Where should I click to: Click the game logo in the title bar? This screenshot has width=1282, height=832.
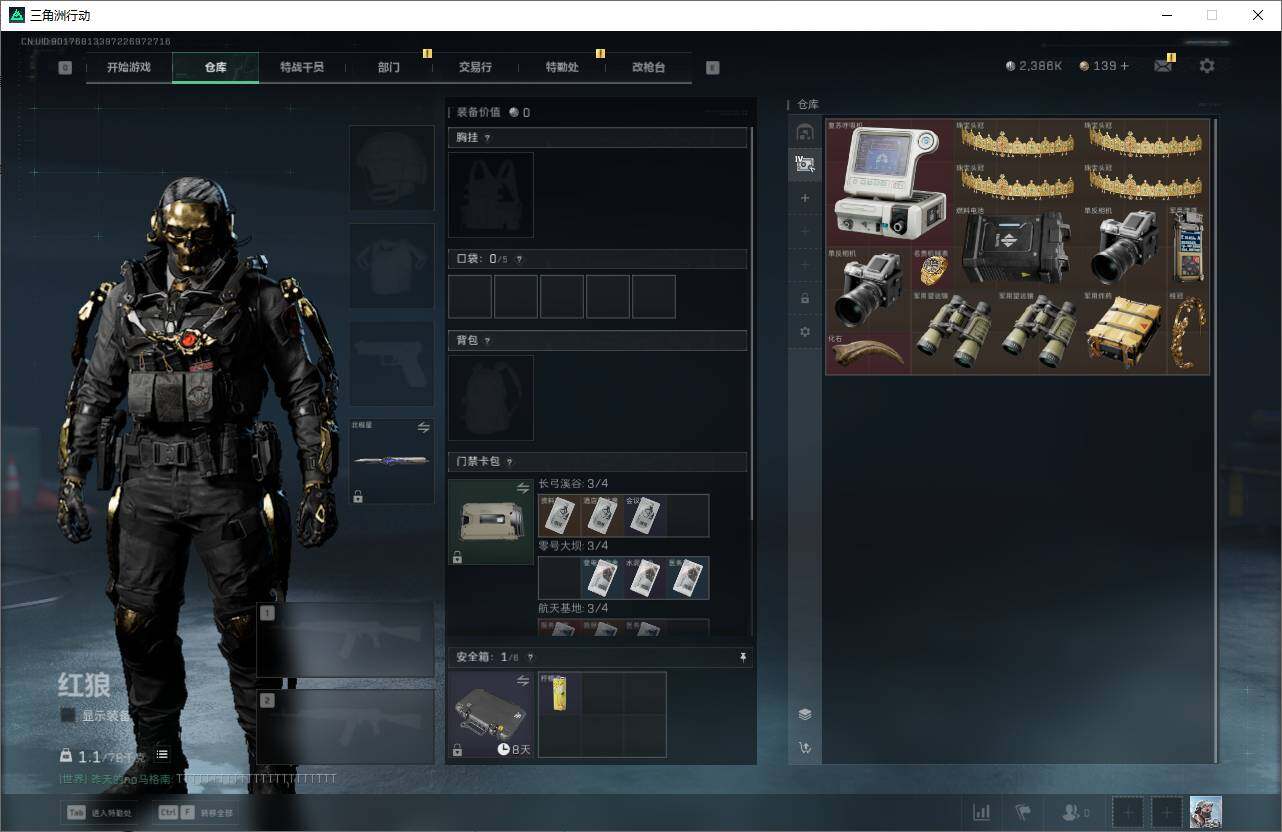pos(16,16)
